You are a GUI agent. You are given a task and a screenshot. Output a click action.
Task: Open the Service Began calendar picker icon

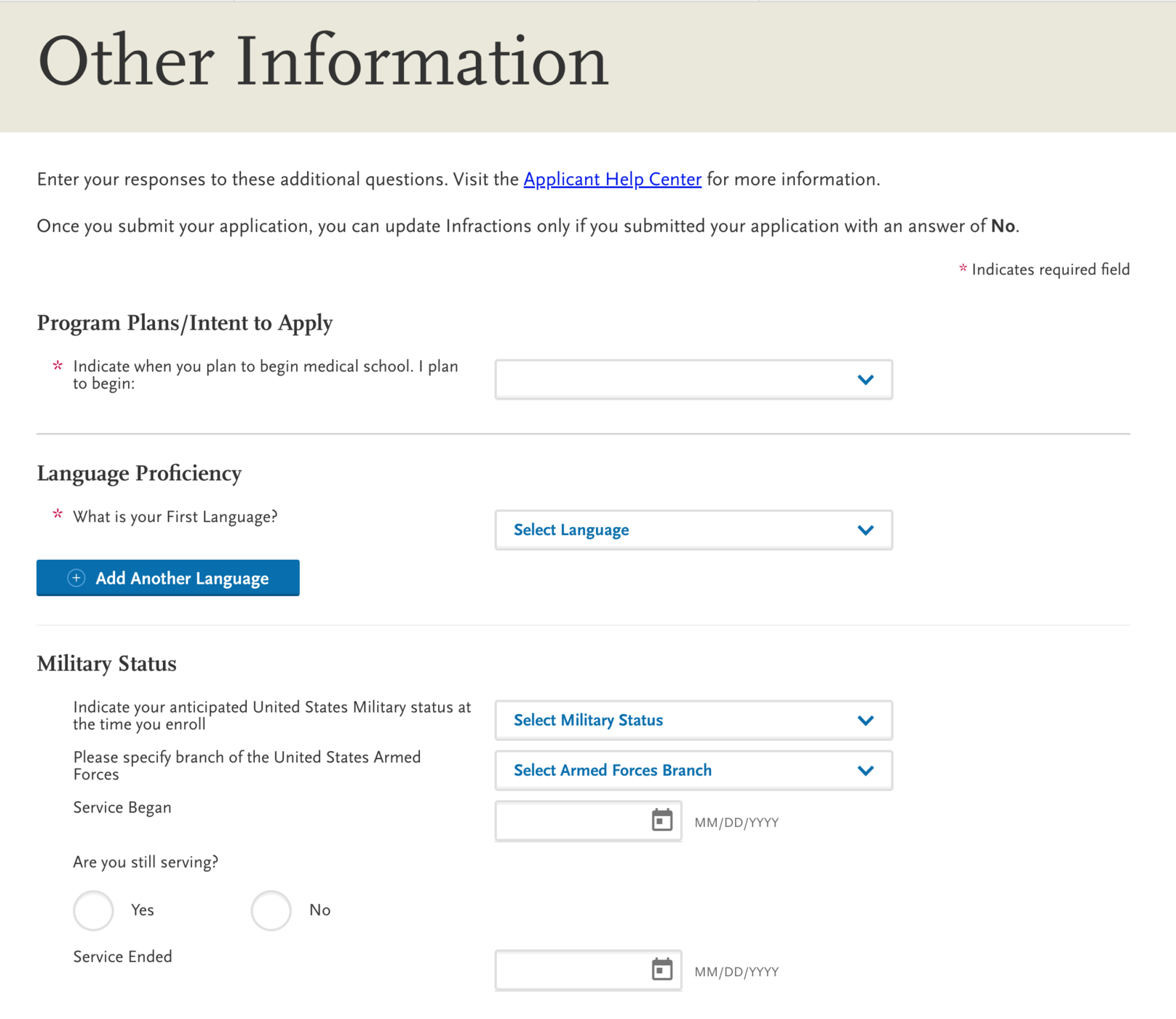[661, 820]
